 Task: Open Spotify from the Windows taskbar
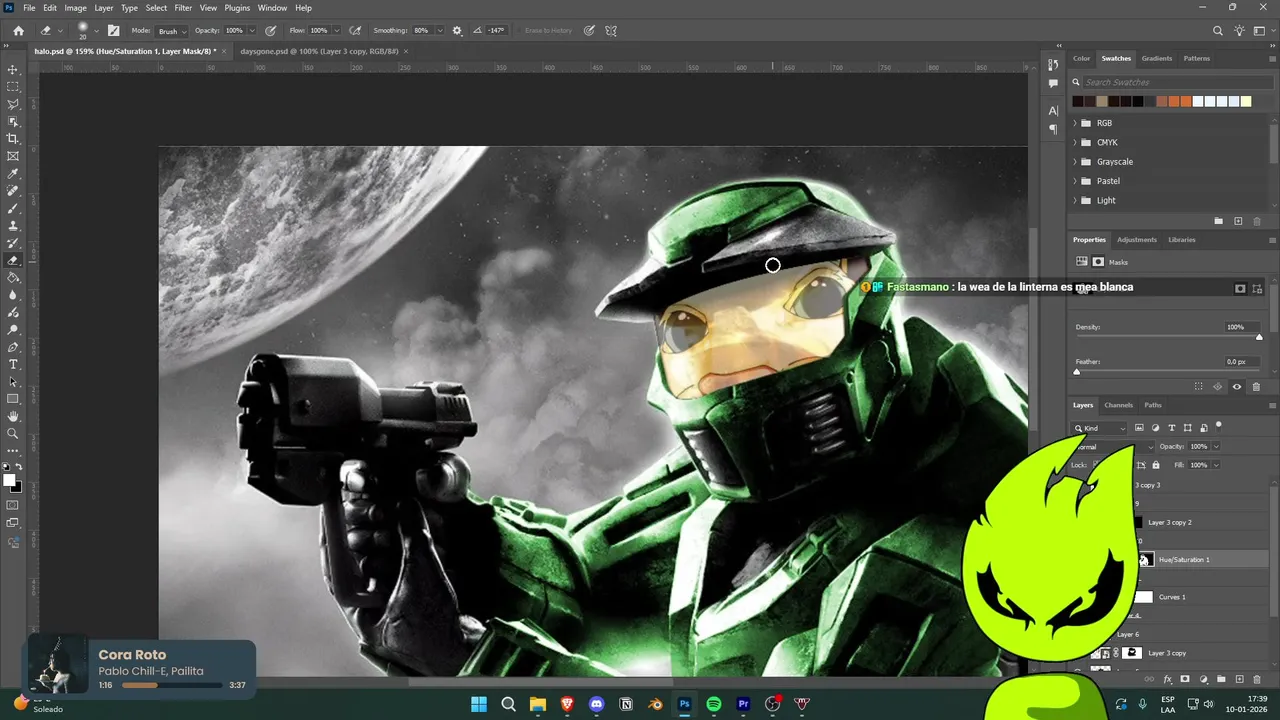pyautogui.click(x=714, y=704)
